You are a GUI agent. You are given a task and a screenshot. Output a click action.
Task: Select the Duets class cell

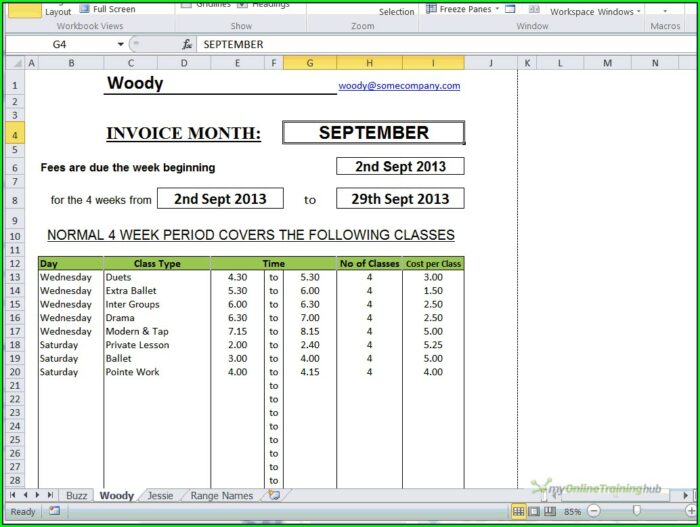click(157, 277)
